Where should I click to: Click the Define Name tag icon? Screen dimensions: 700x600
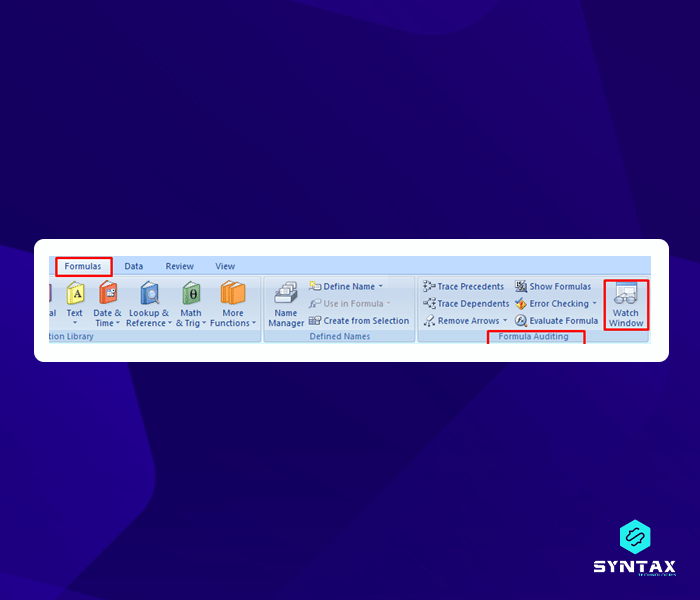(x=315, y=286)
